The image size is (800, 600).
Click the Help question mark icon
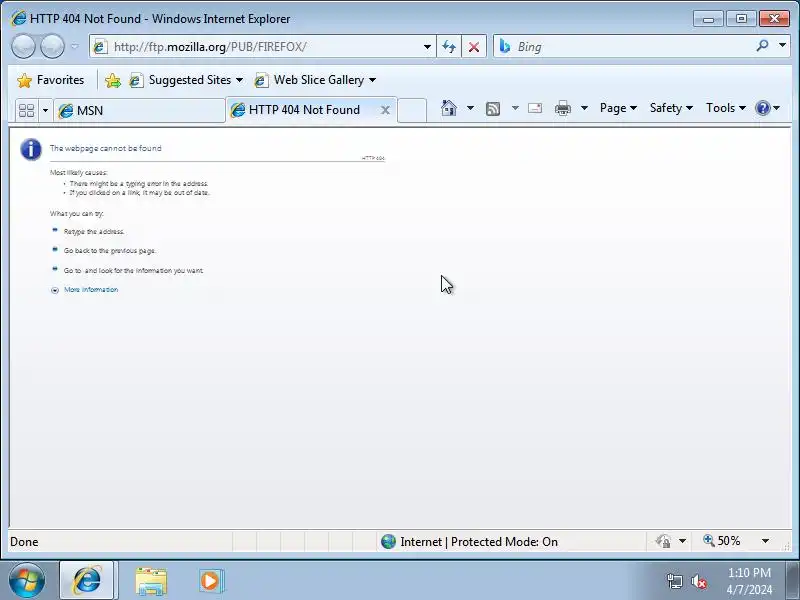click(763, 108)
